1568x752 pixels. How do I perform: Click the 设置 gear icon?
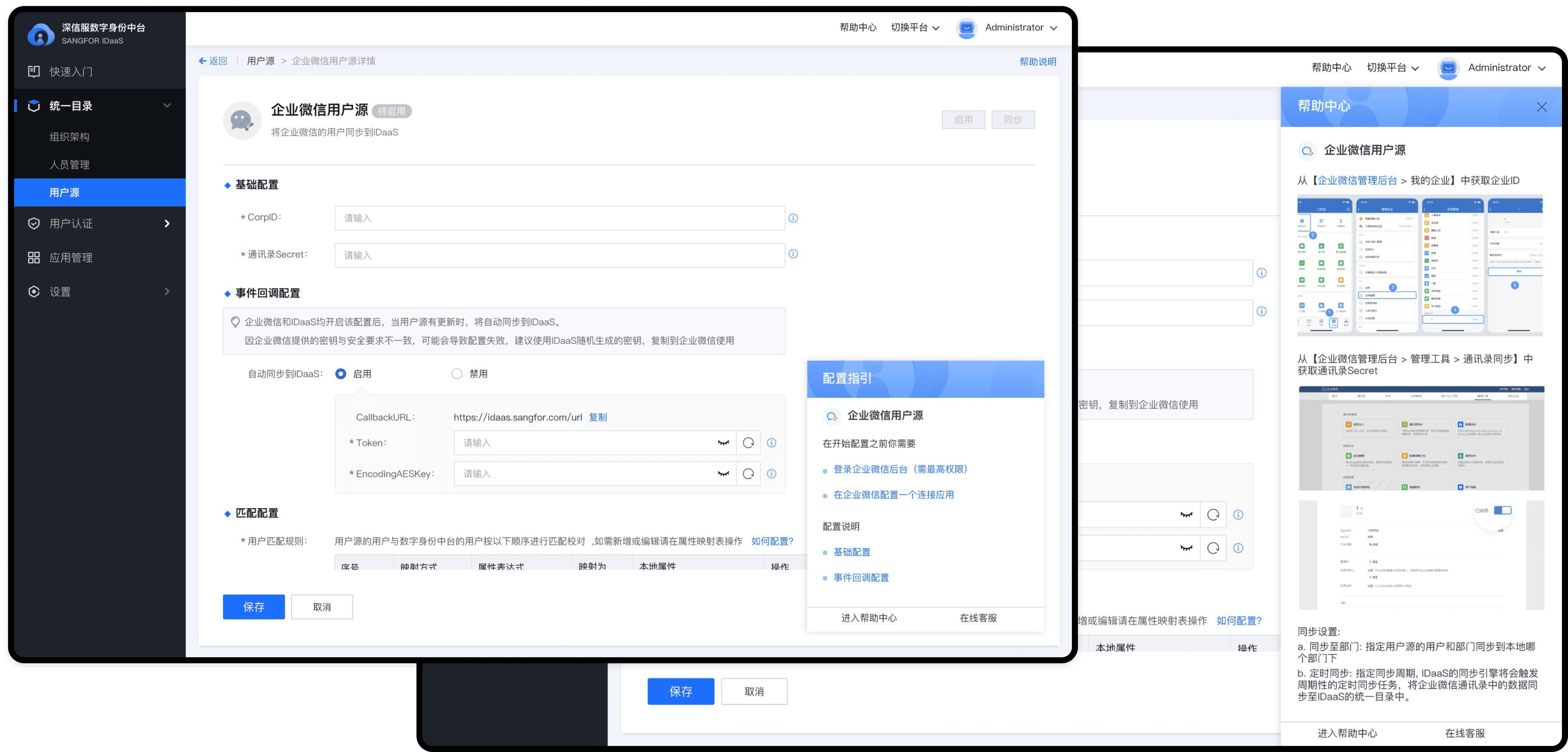tap(34, 292)
